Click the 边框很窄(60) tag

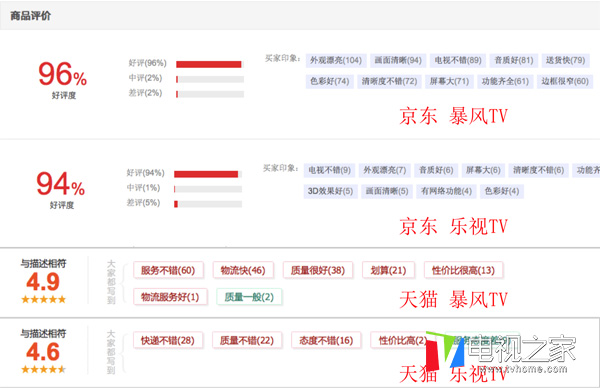(565, 82)
